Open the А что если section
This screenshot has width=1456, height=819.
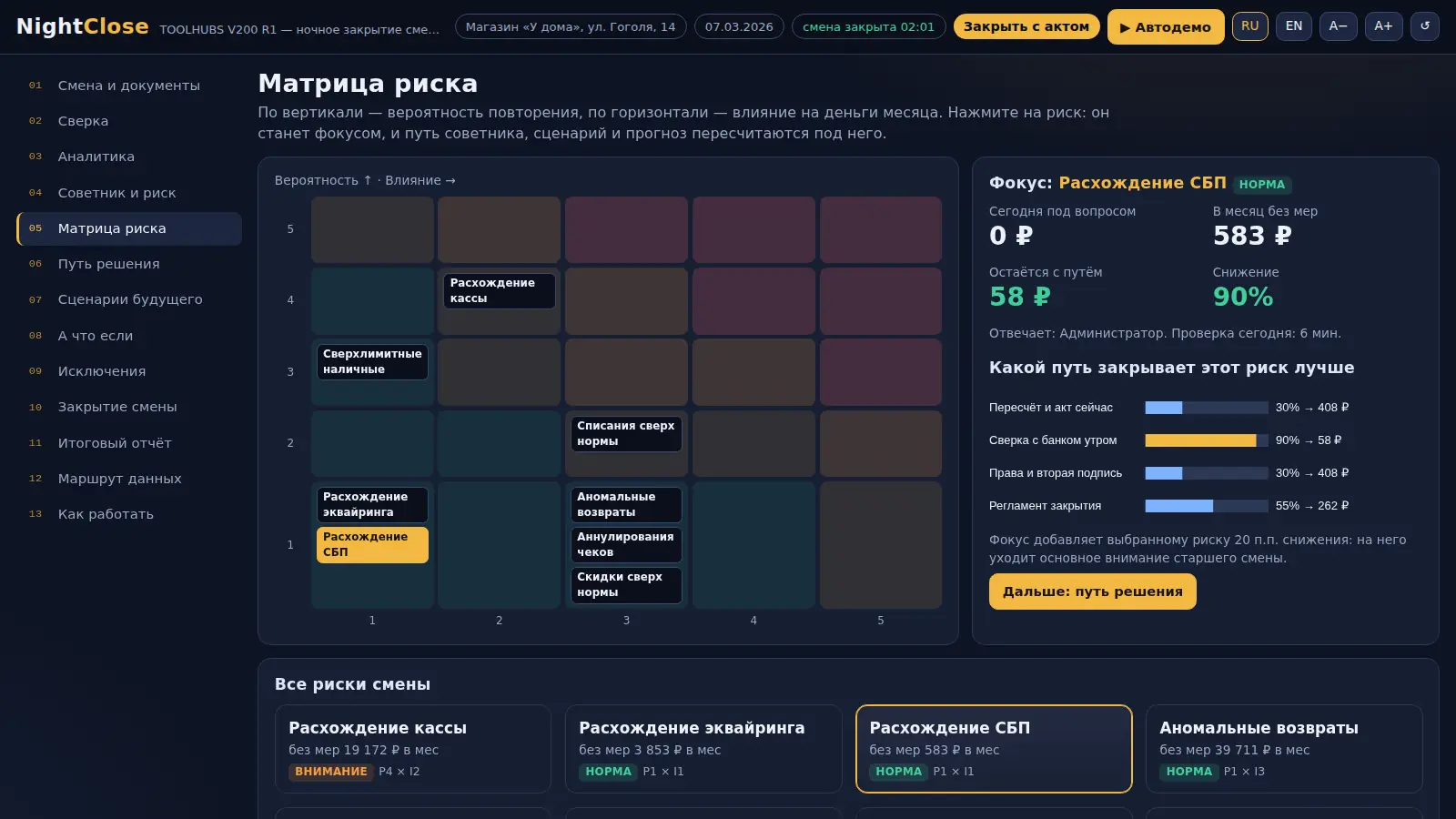click(x=129, y=336)
